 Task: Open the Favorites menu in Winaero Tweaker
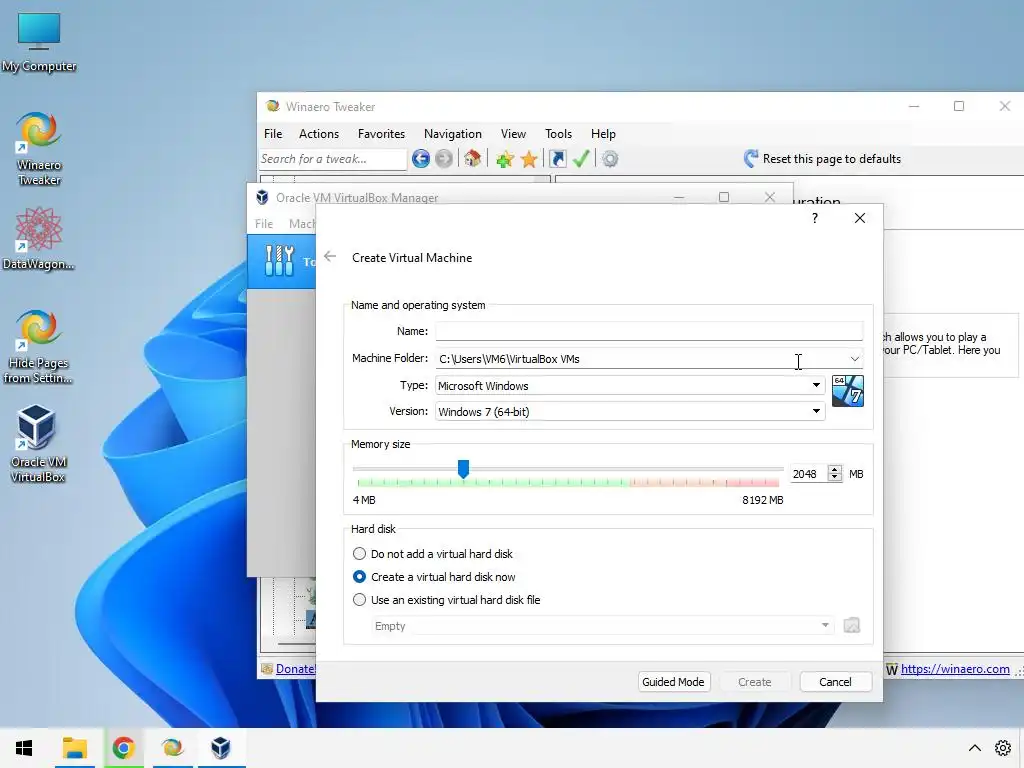381,134
